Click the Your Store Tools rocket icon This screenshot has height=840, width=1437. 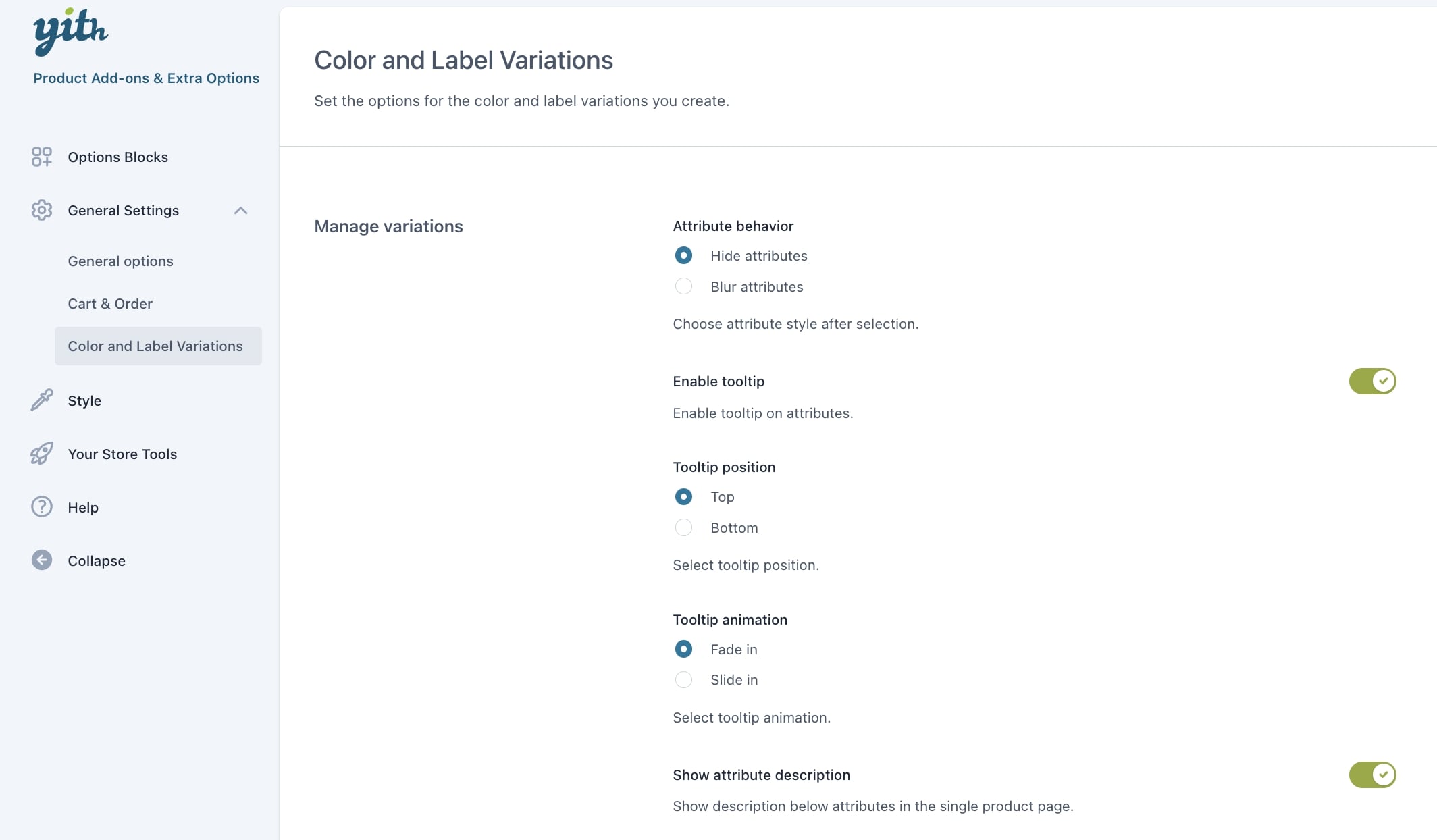[42, 454]
